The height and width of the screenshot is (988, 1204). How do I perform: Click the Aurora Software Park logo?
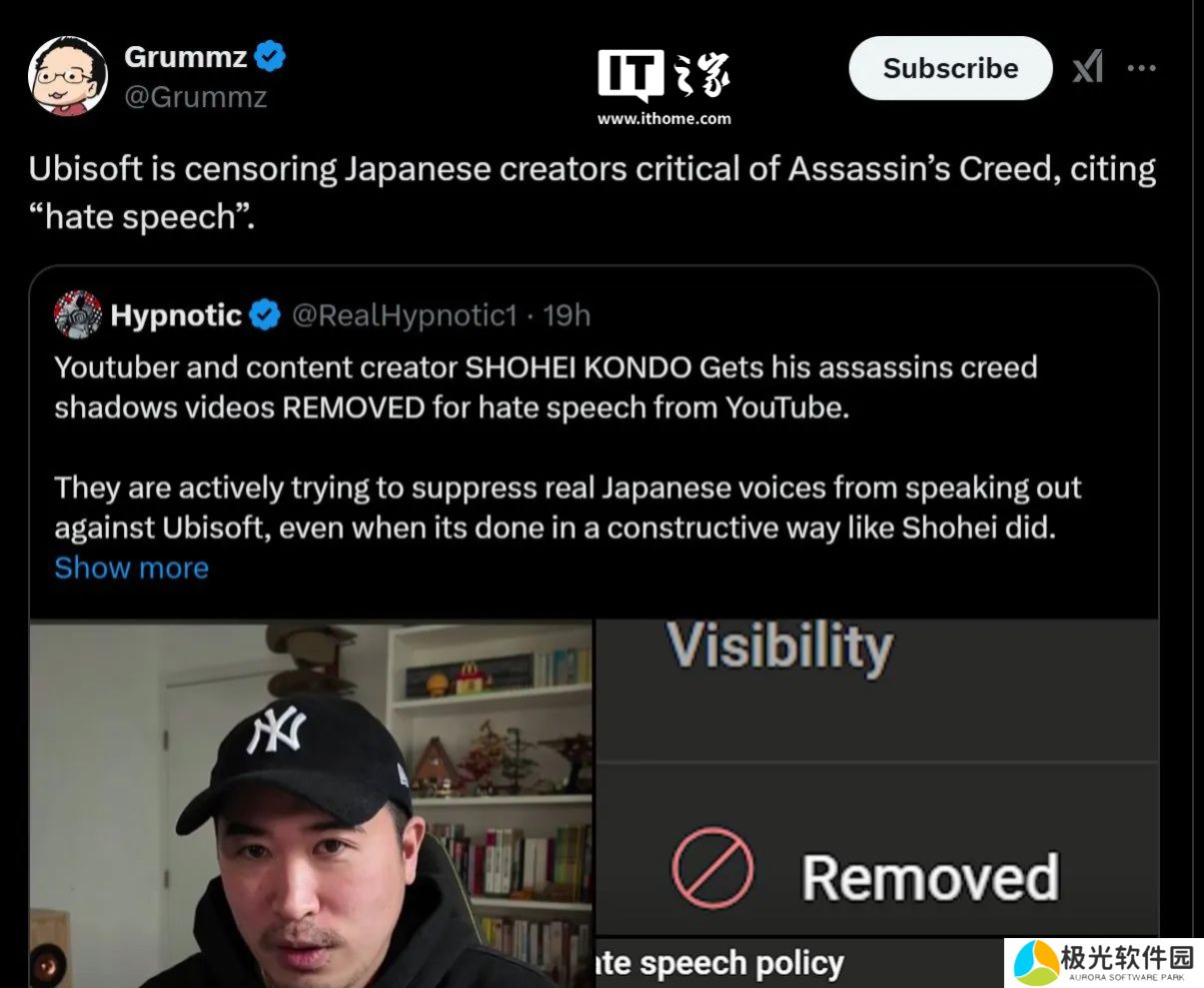[1103, 962]
